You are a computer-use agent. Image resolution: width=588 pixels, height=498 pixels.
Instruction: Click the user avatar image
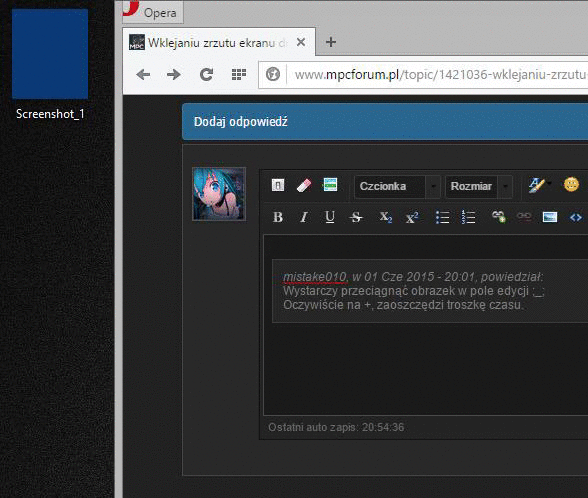(x=219, y=194)
